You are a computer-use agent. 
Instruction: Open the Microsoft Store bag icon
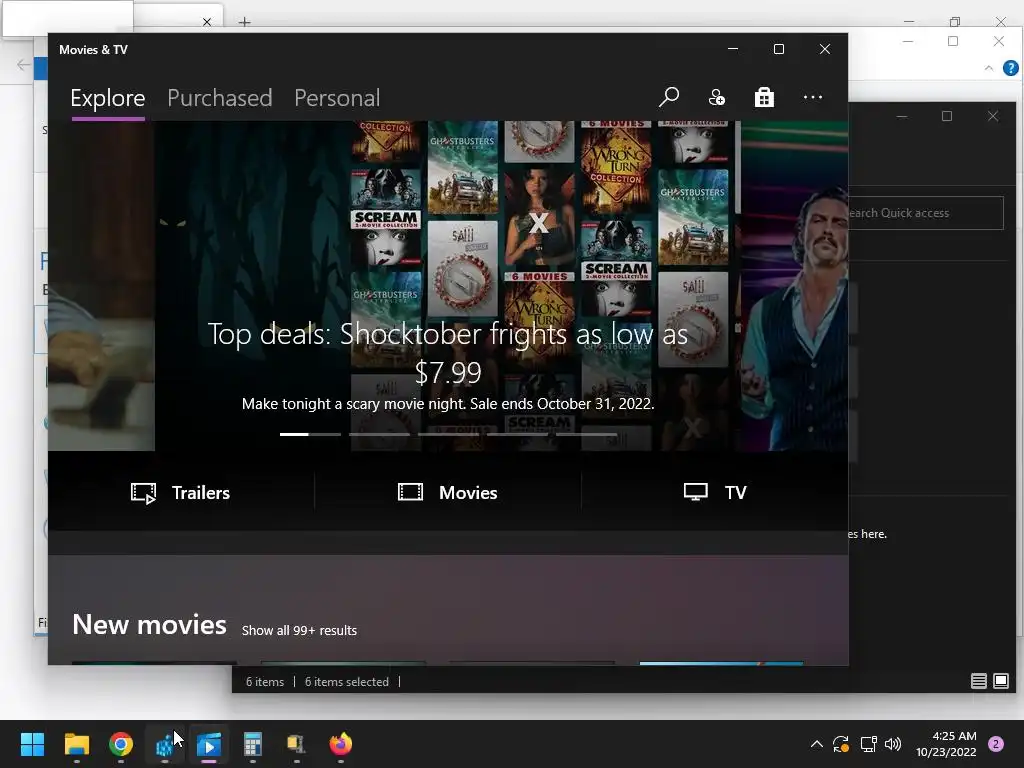[764, 97]
